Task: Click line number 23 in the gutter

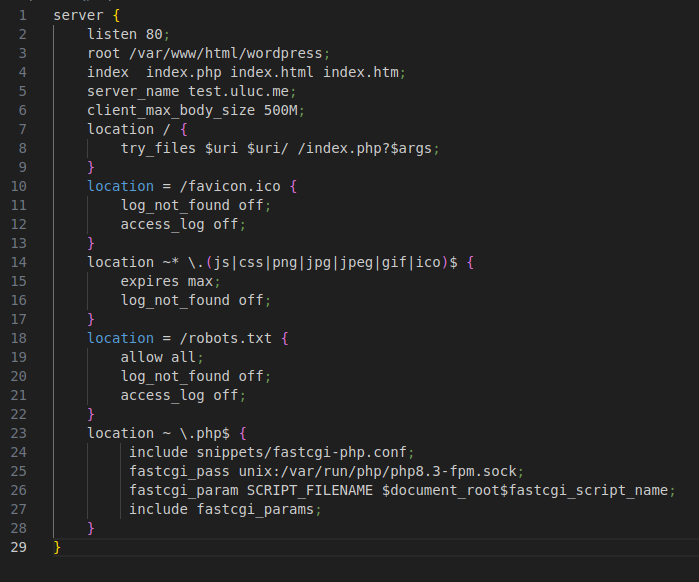Action: (19, 434)
